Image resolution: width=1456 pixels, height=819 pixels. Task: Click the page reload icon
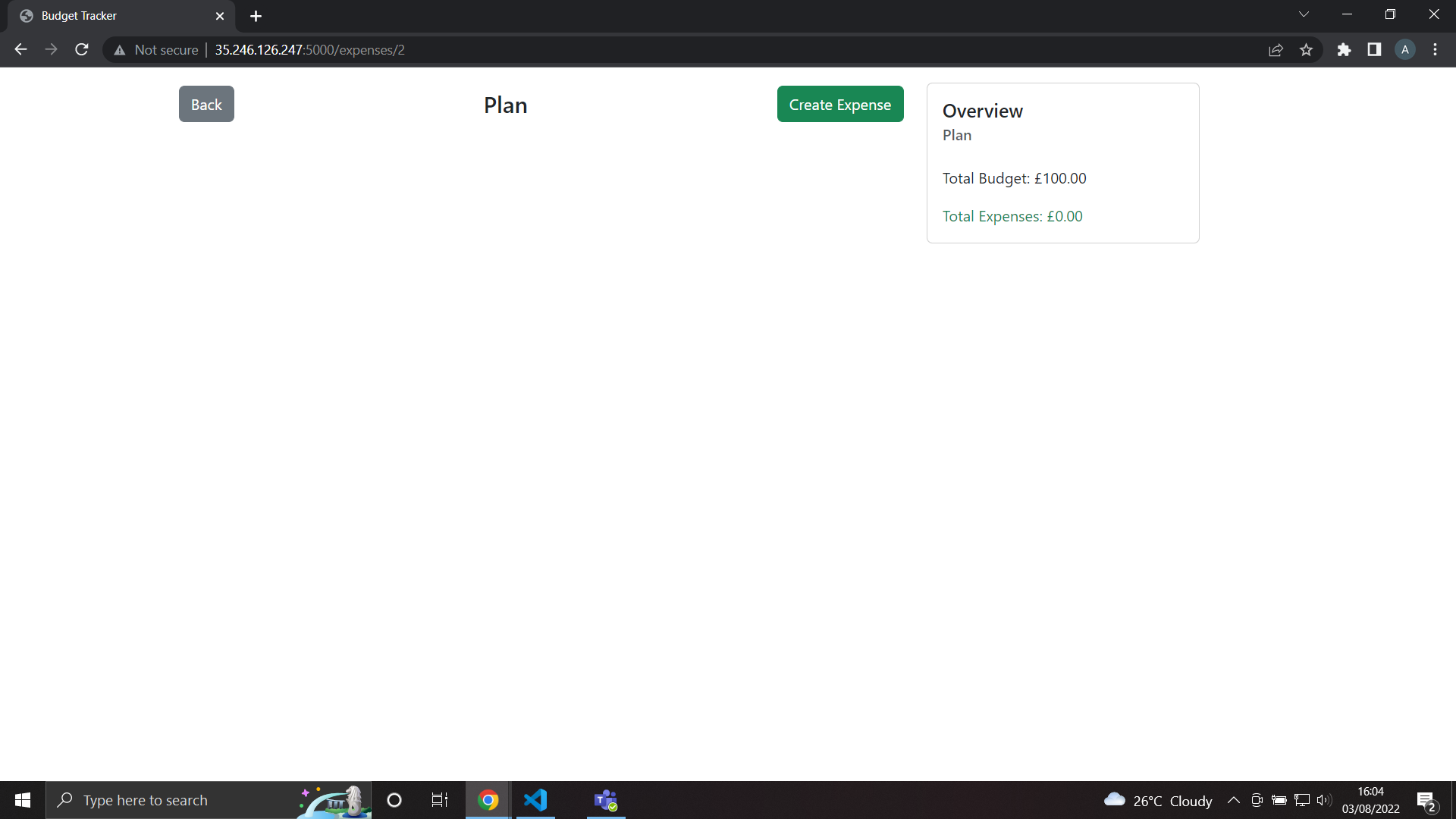pyautogui.click(x=81, y=49)
